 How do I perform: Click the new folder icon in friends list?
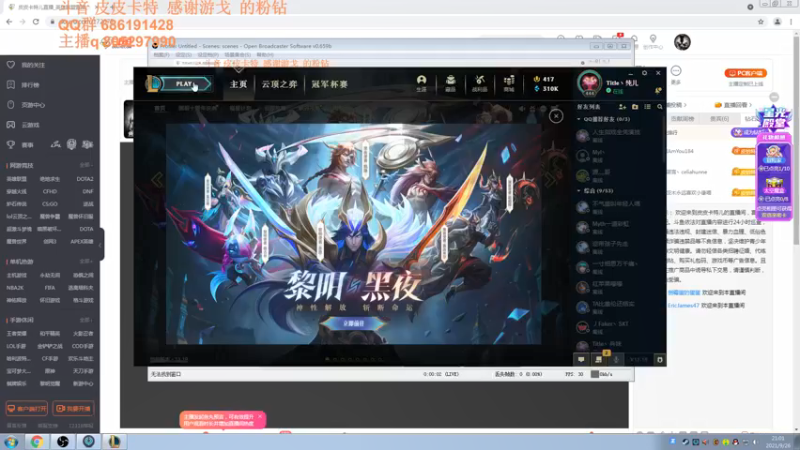(635, 107)
